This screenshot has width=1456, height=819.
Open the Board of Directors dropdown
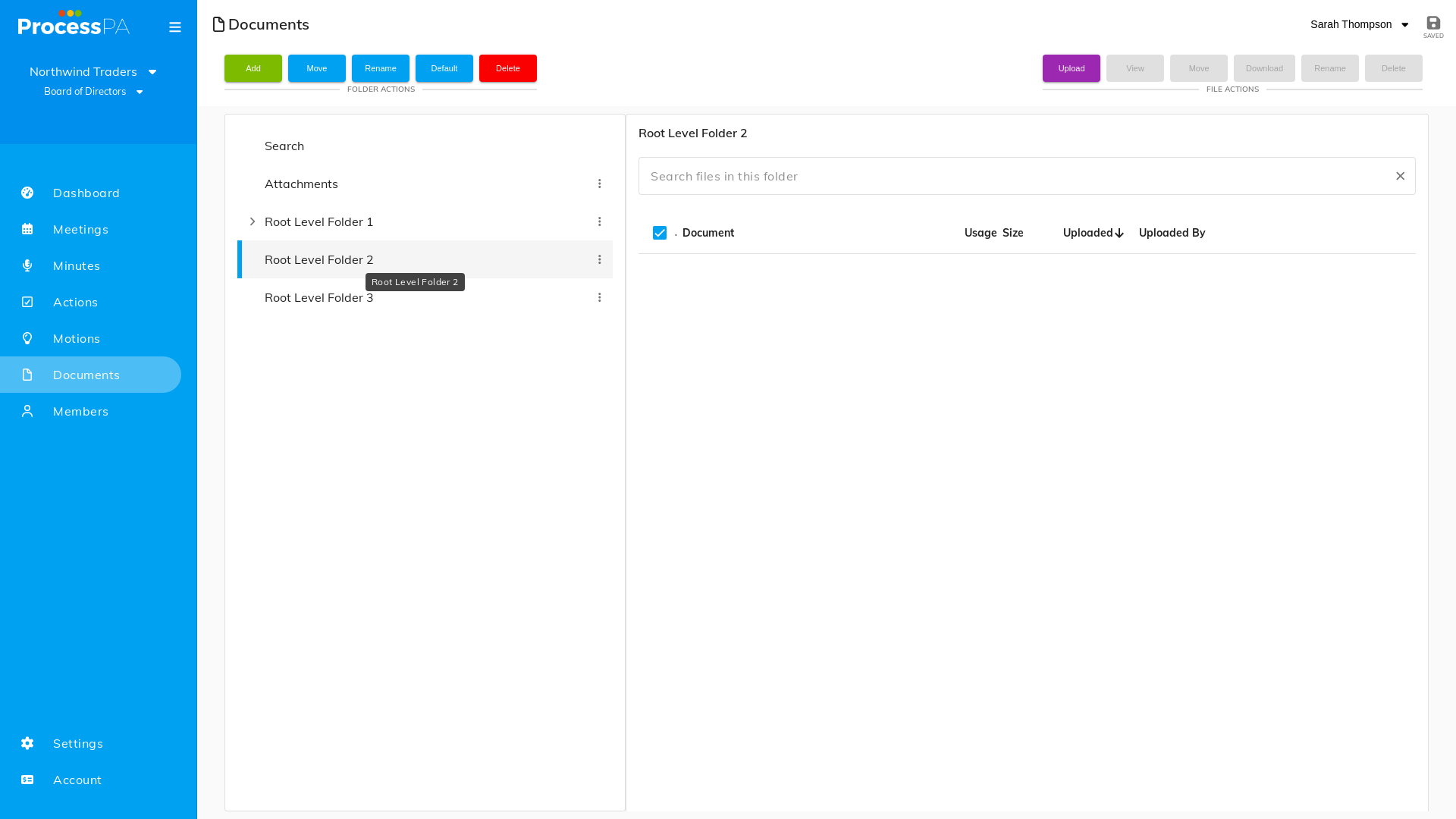click(93, 91)
